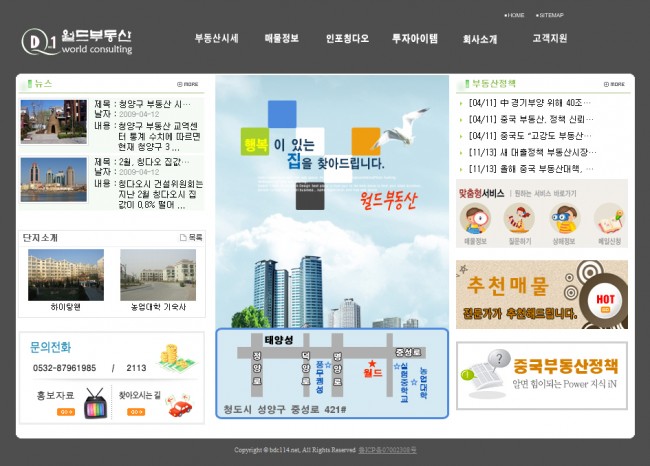Click the 풍무퀜성 label on map
The image size is (650, 466).
pyautogui.click(x=320, y=377)
